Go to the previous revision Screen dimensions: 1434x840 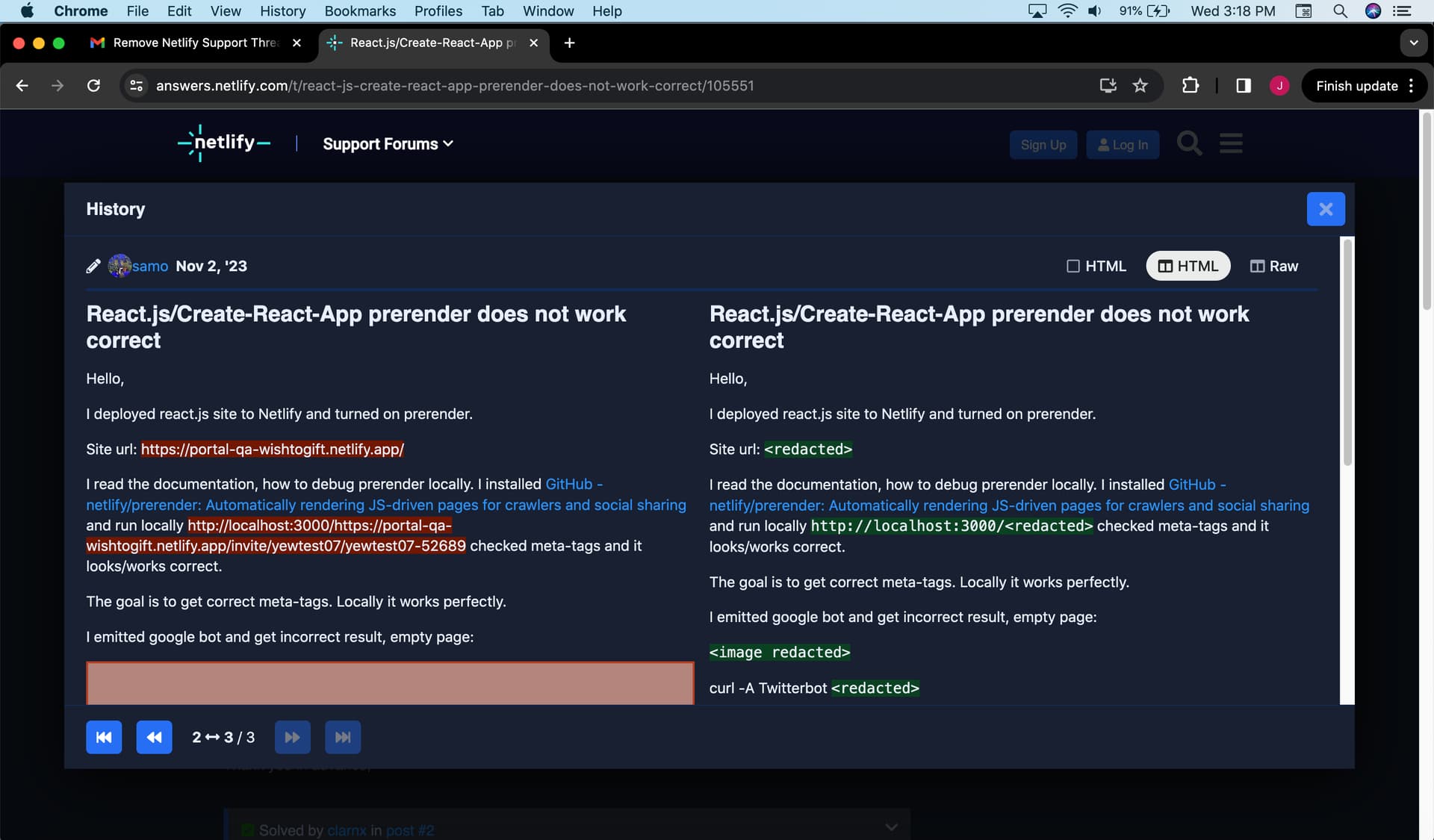point(154,737)
